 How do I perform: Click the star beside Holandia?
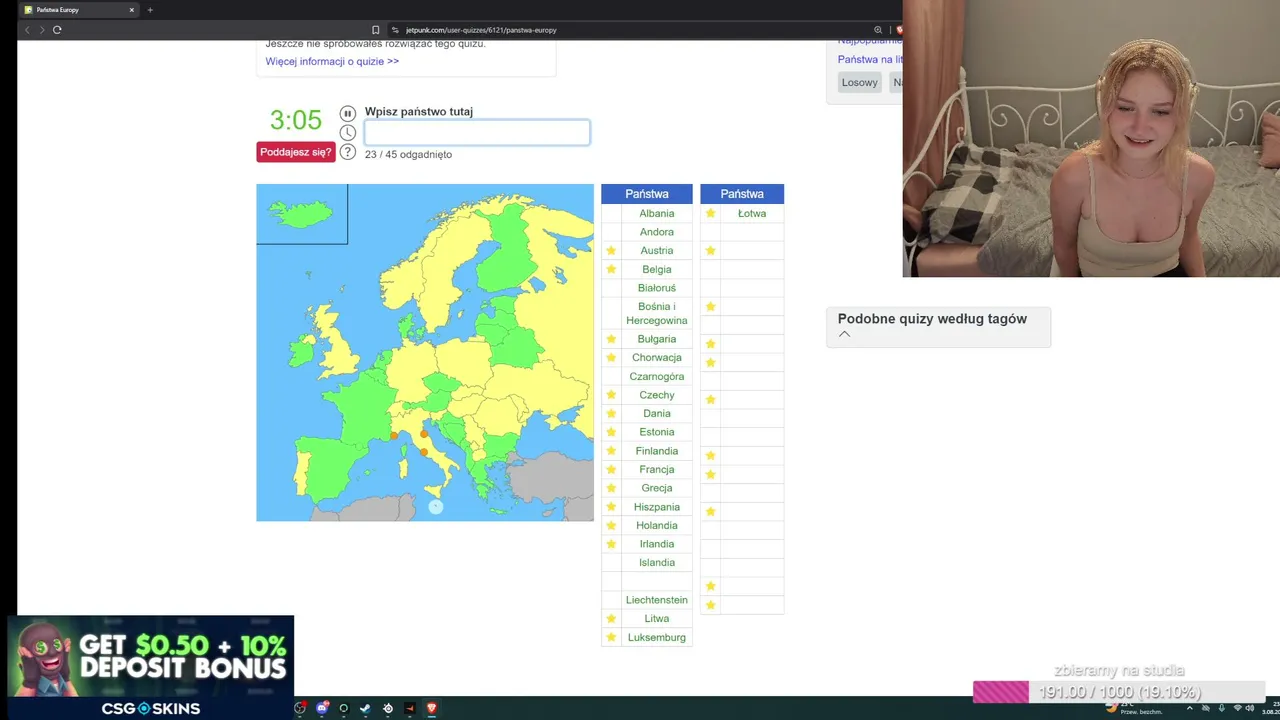click(x=611, y=526)
